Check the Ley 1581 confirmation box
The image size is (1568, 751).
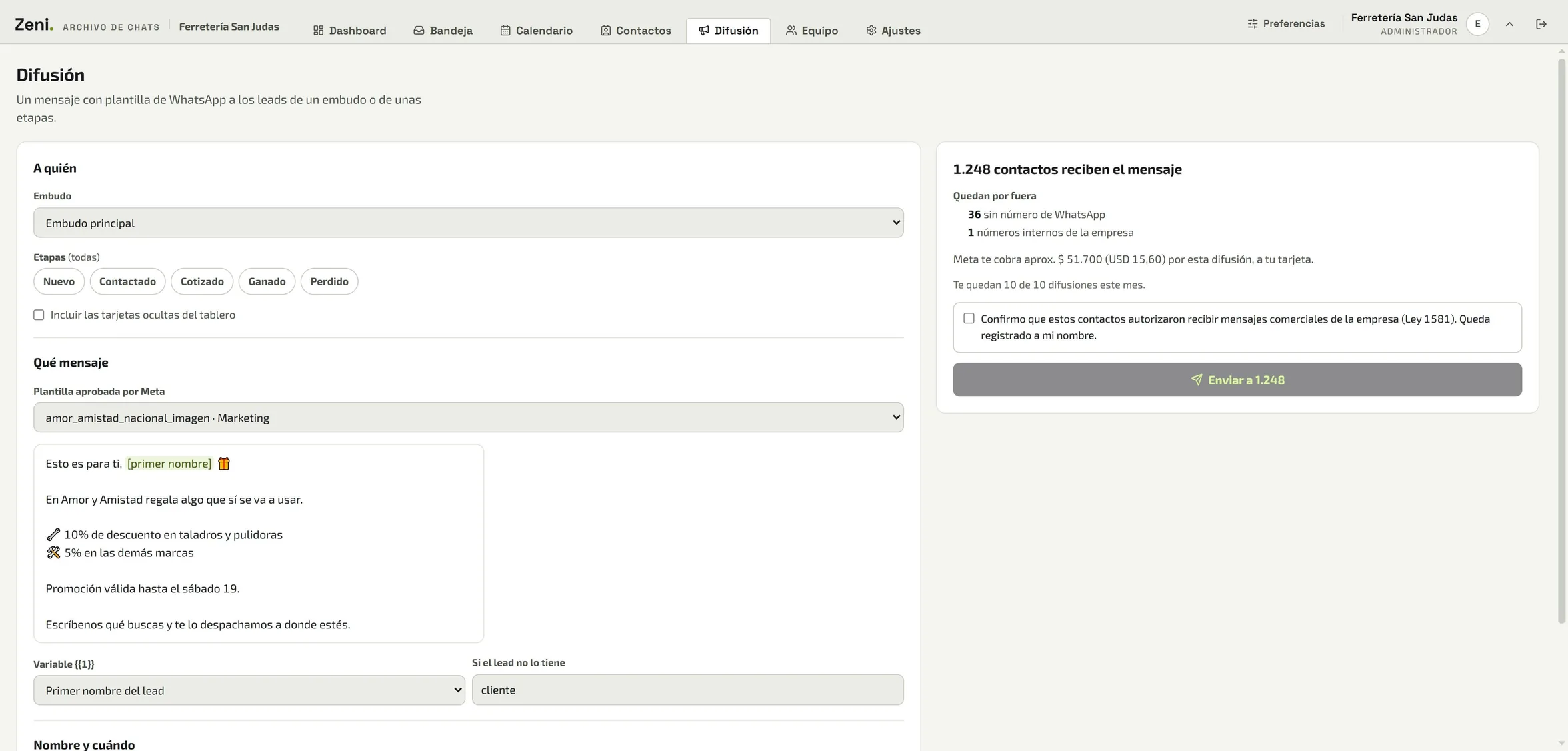[x=969, y=319]
